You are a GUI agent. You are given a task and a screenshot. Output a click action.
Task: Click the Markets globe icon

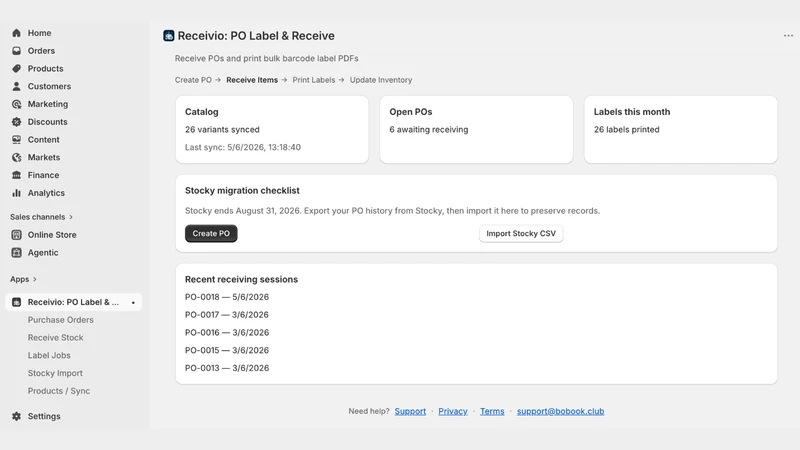click(x=16, y=158)
